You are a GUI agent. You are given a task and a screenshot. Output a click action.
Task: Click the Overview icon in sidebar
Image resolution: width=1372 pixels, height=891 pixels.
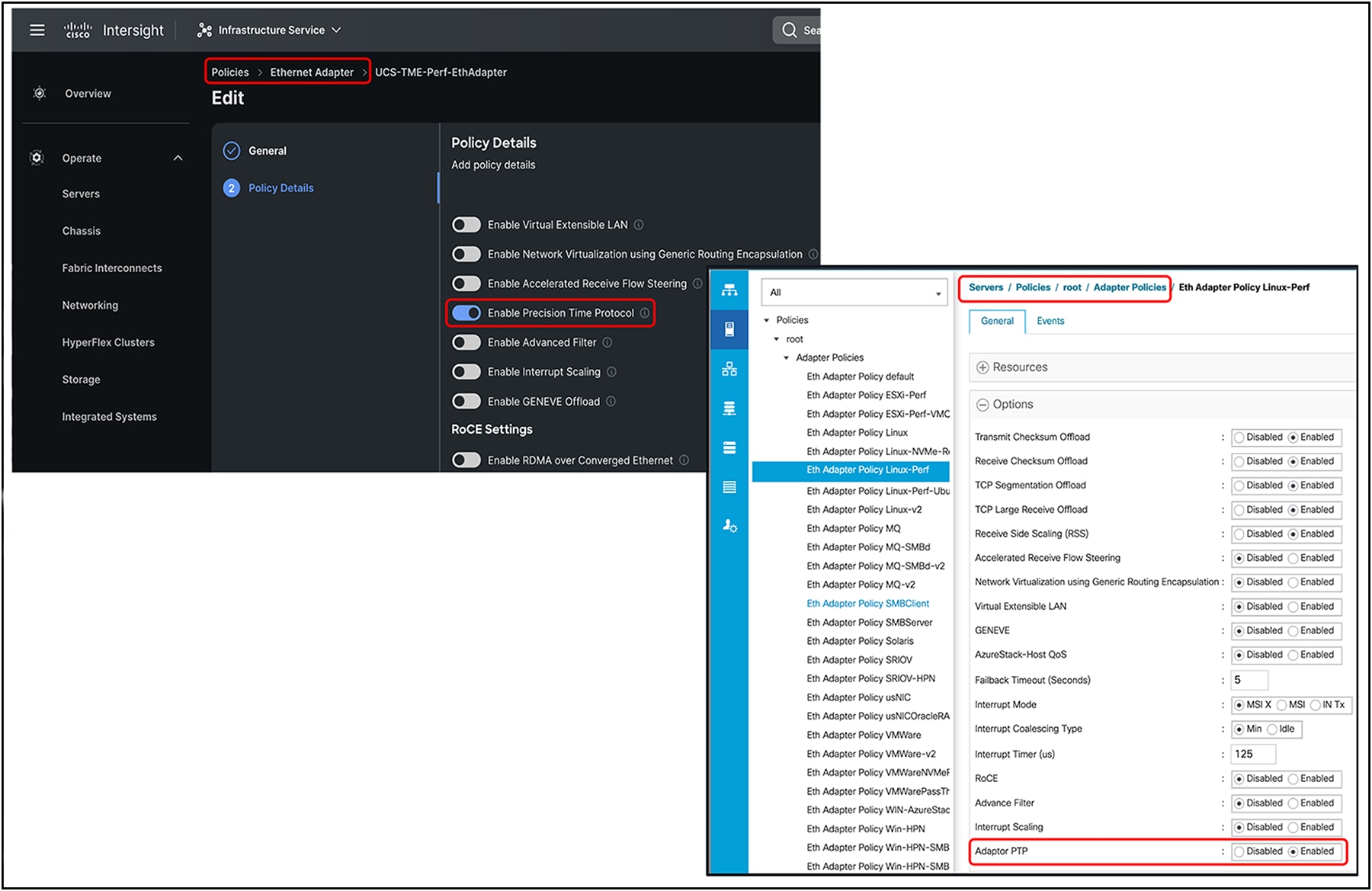pos(40,93)
